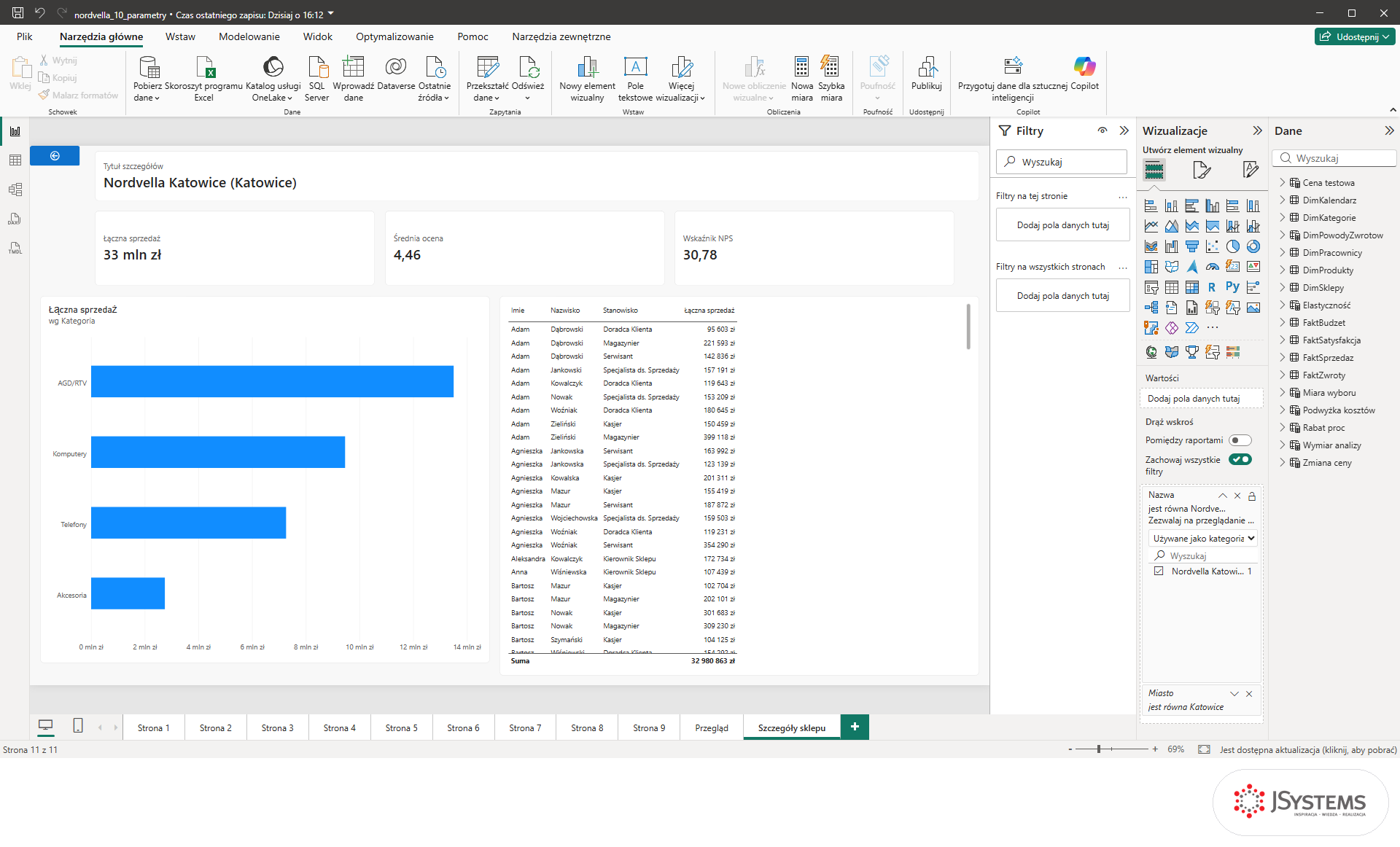Open the Używane jako kategoria dropdown
The width and height of the screenshot is (1400, 847).
coord(1203,539)
